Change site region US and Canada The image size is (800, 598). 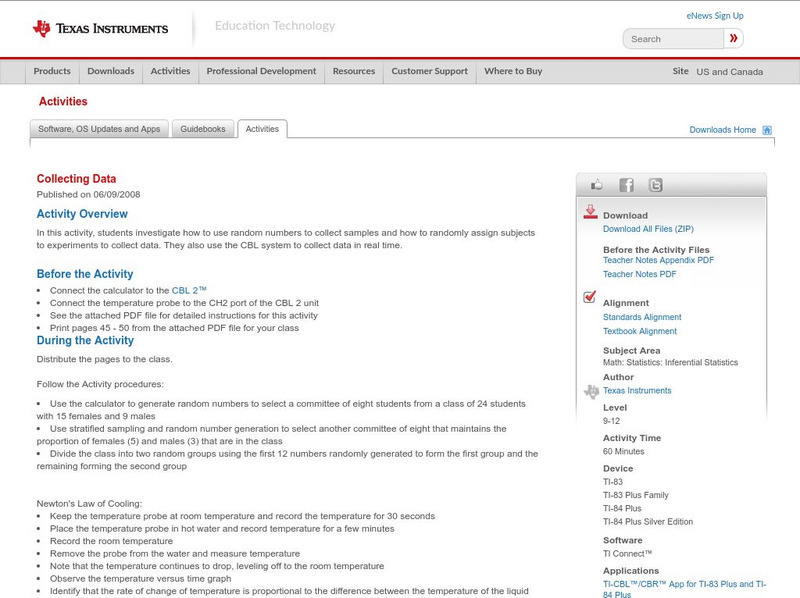[x=730, y=72]
